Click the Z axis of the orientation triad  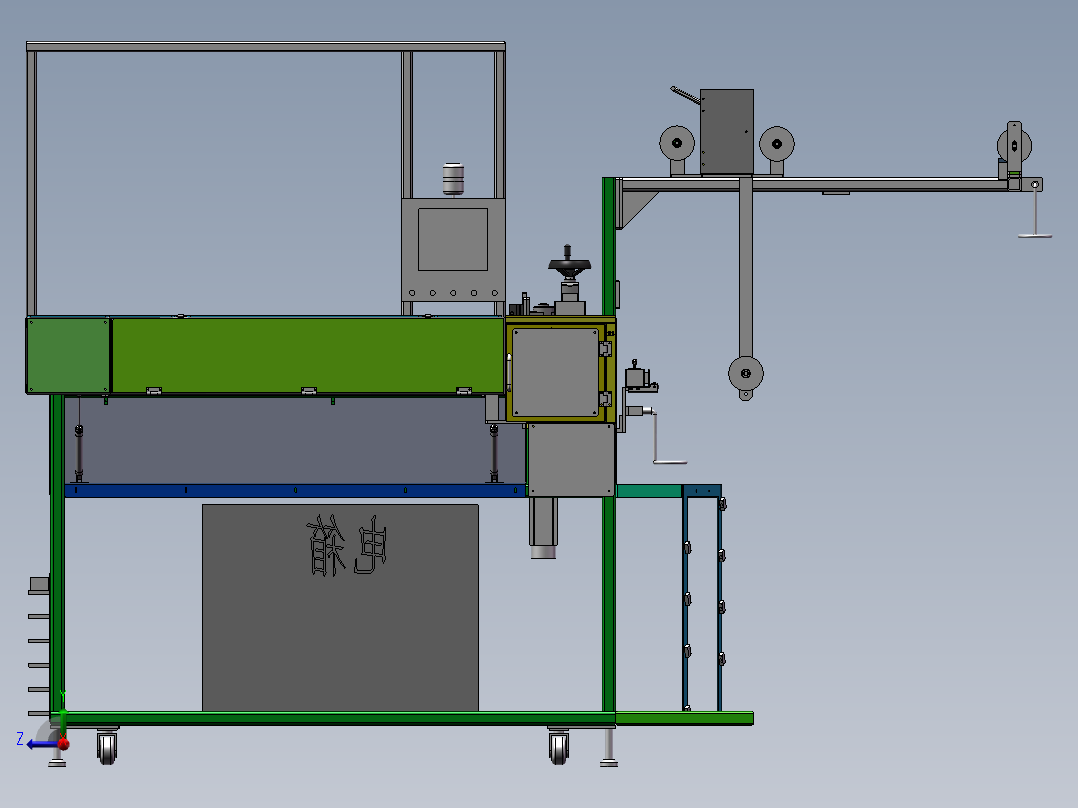43,745
